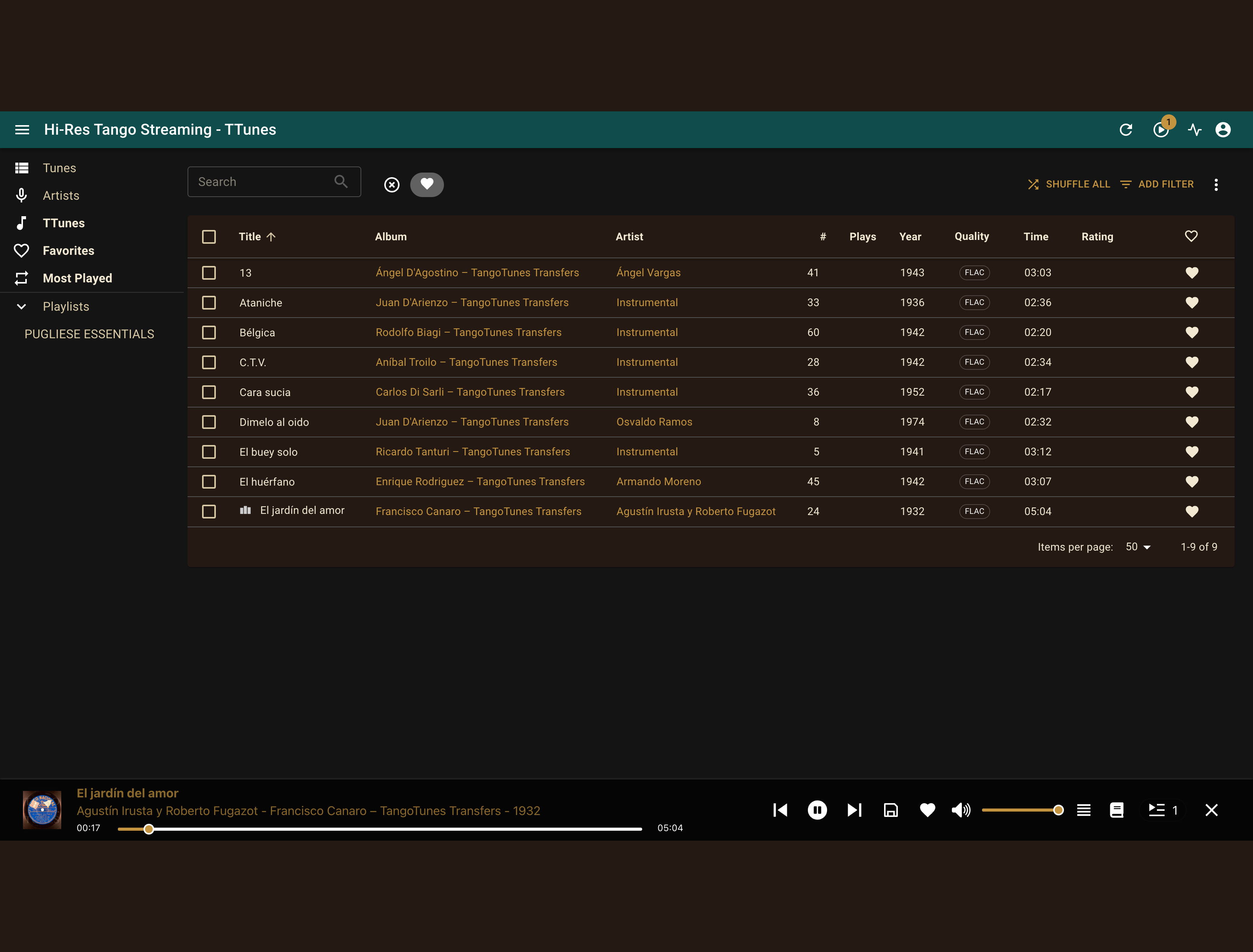The height and width of the screenshot is (952, 1253).
Task: Open the user account icon
Action: tap(1223, 130)
